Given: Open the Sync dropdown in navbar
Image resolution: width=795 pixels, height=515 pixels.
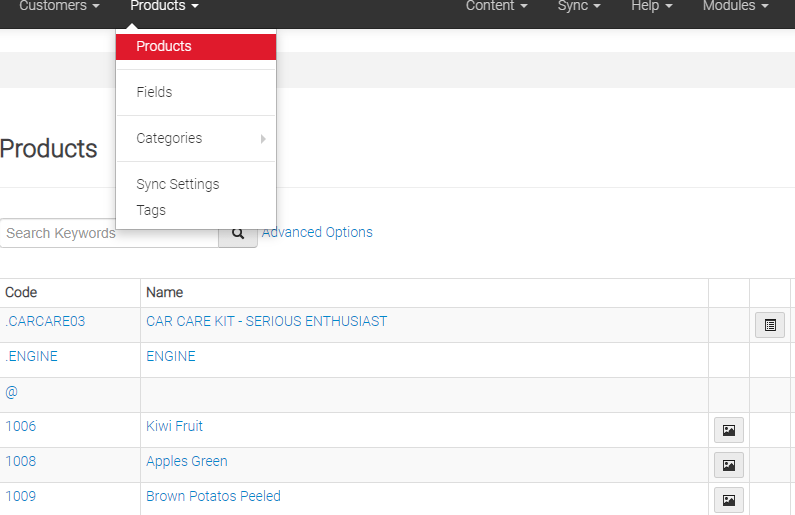Looking at the screenshot, I should 579,6.
